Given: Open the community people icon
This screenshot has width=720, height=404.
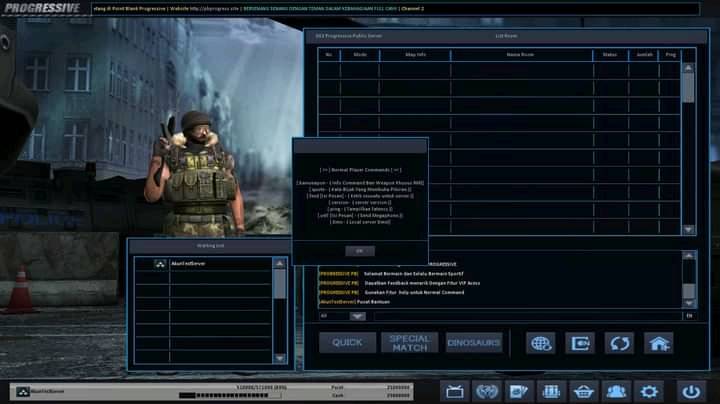Looking at the screenshot, I should click(x=616, y=392).
